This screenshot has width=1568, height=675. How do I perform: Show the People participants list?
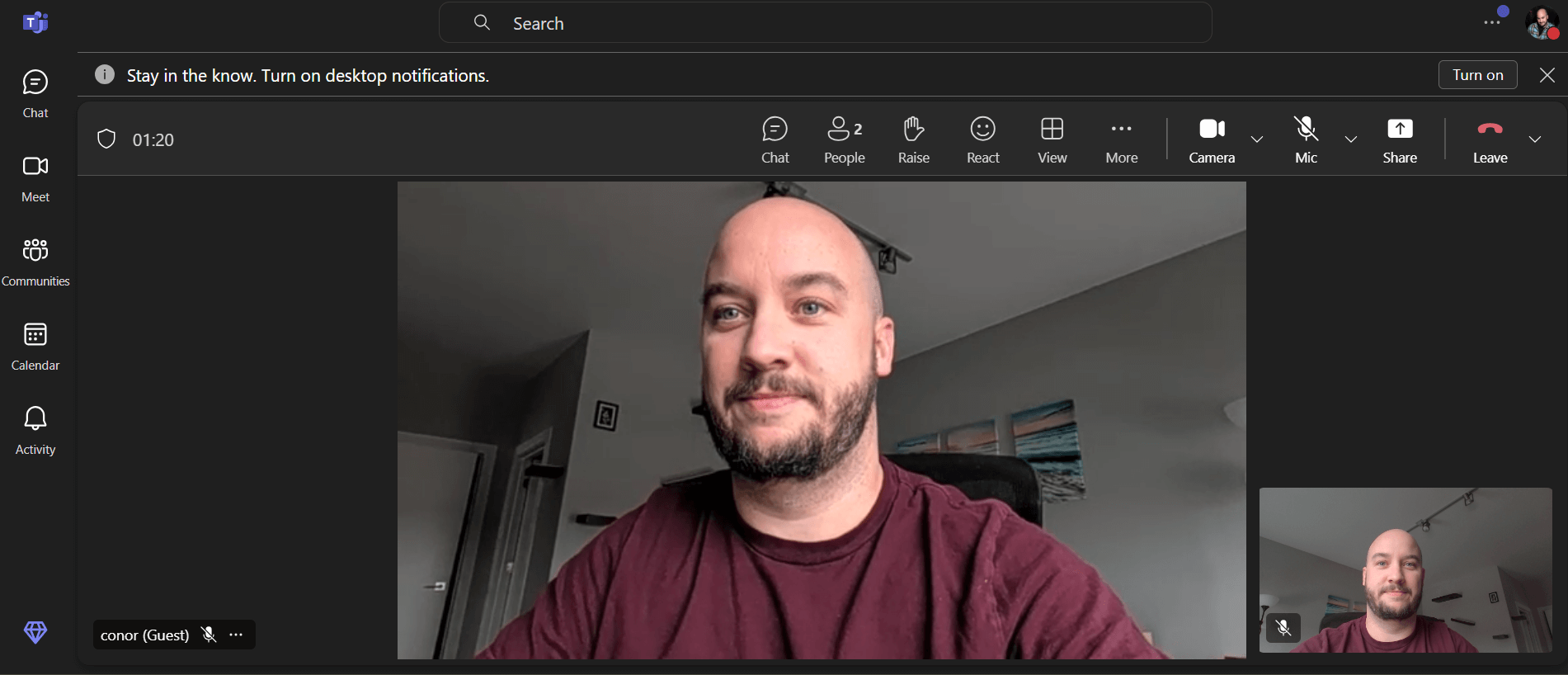pos(845,139)
